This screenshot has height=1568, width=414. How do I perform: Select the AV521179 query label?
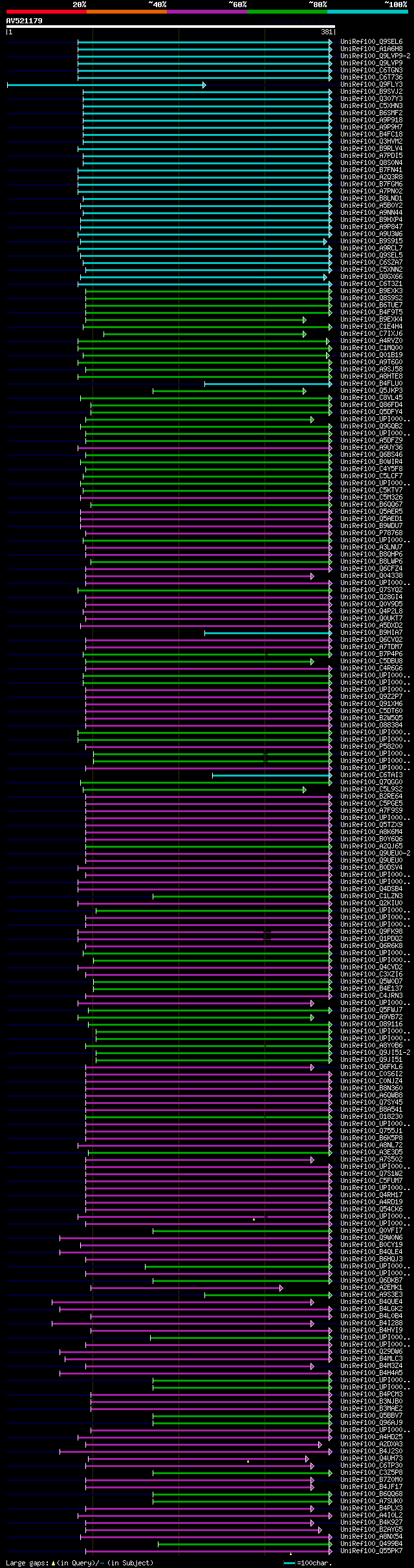pos(25,21)
